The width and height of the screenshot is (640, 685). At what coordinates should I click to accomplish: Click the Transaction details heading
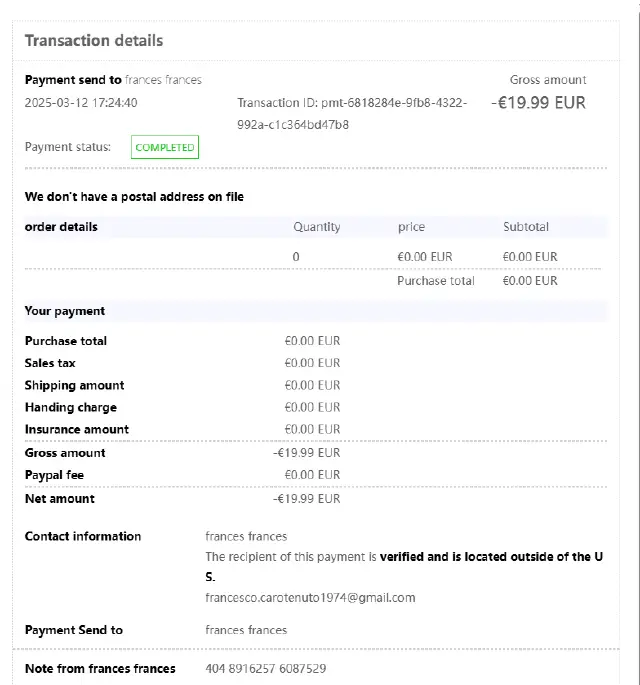point(94,41)
